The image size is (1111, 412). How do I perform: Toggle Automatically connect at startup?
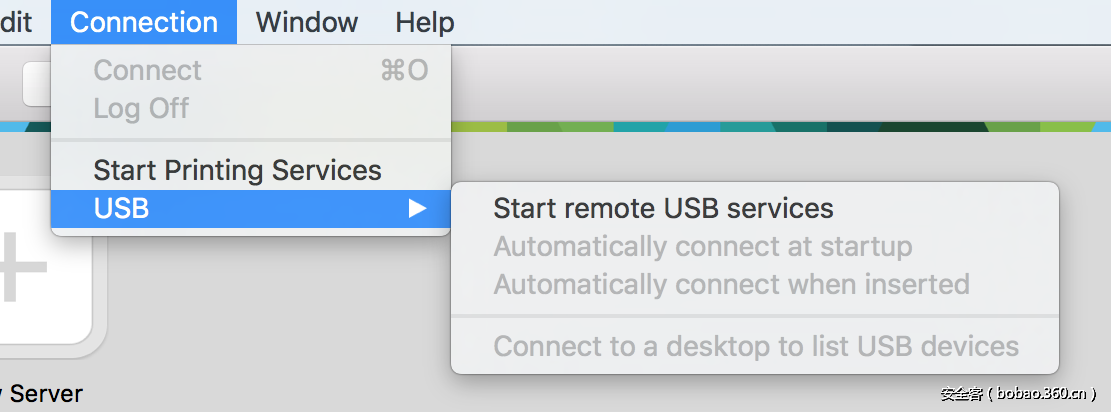point(702,246)
